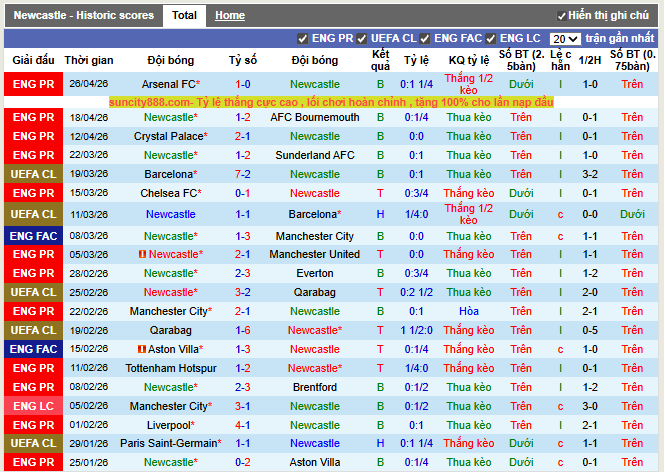665x472 pixels.
Task: Click the red card icon beside Newcastle 05/03/26
Action: (x=142, y=254)
